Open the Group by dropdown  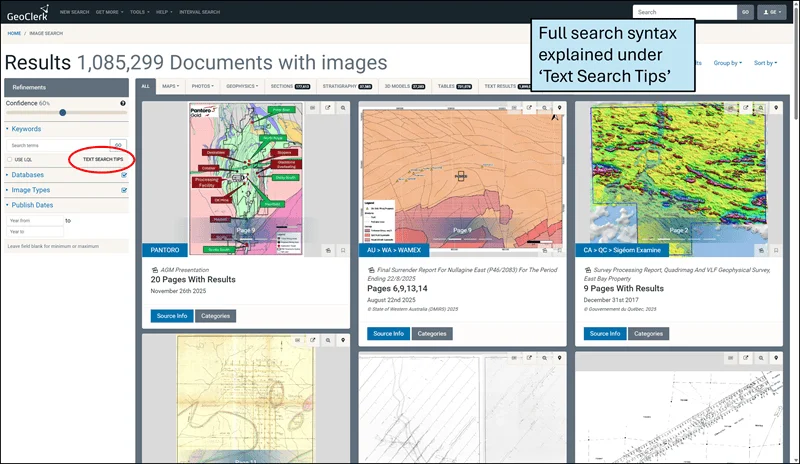pos(727,63)
